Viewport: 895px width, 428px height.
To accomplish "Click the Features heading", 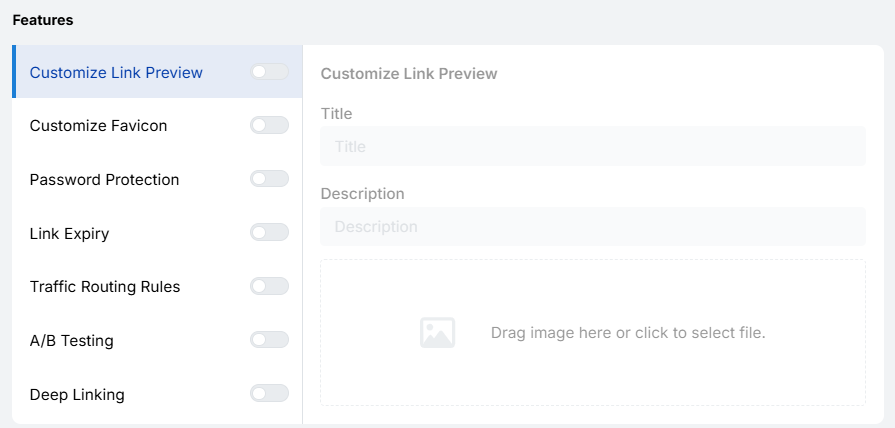I will point(43,20).
